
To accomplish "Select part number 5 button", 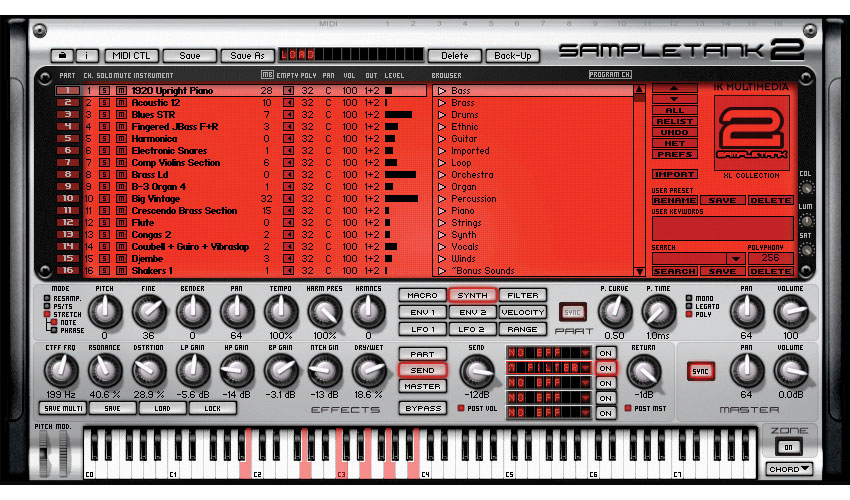I will pos(68,138).
